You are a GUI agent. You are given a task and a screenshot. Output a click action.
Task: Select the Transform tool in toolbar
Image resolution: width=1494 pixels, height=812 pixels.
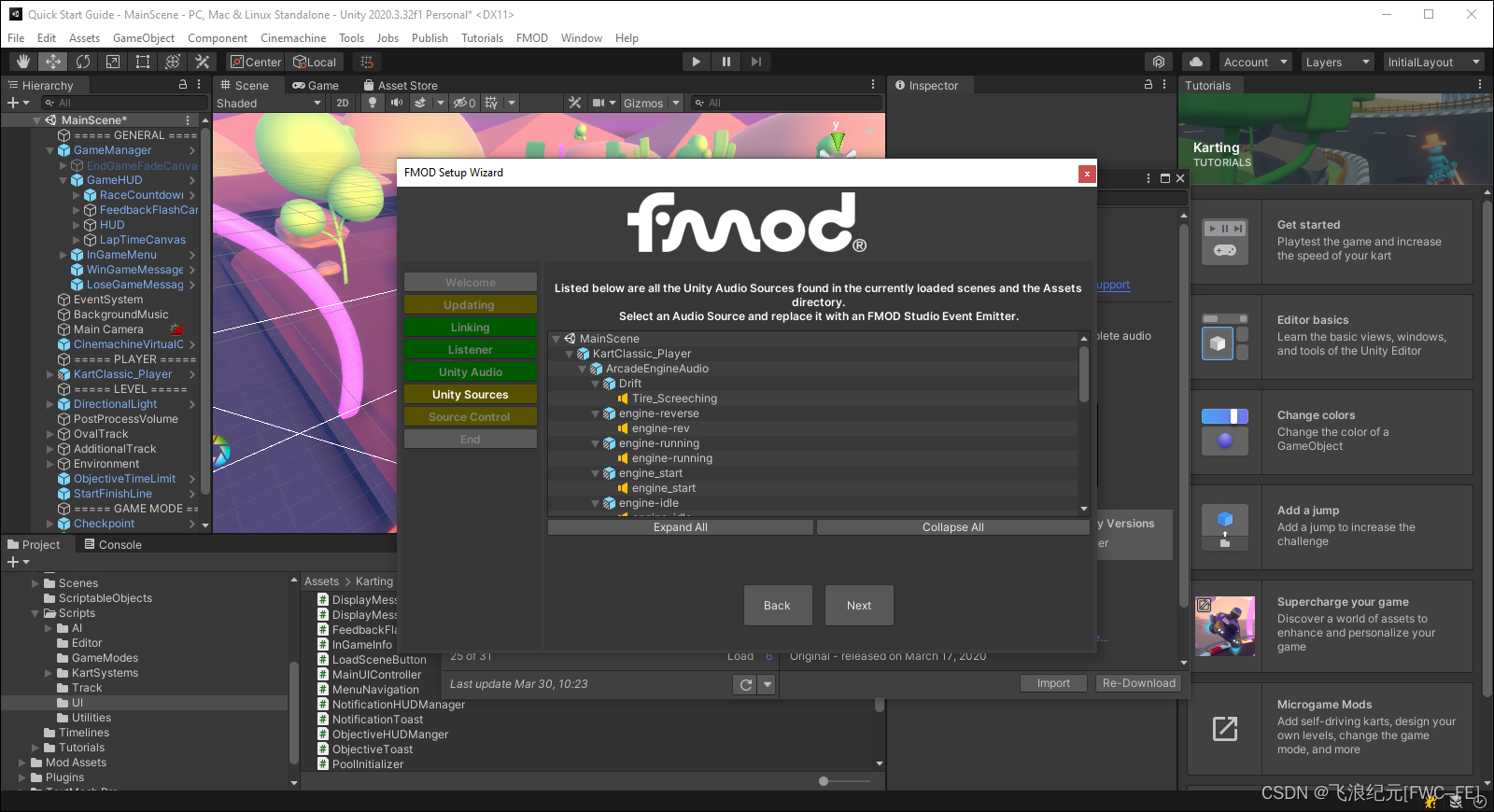pos(173,62)
